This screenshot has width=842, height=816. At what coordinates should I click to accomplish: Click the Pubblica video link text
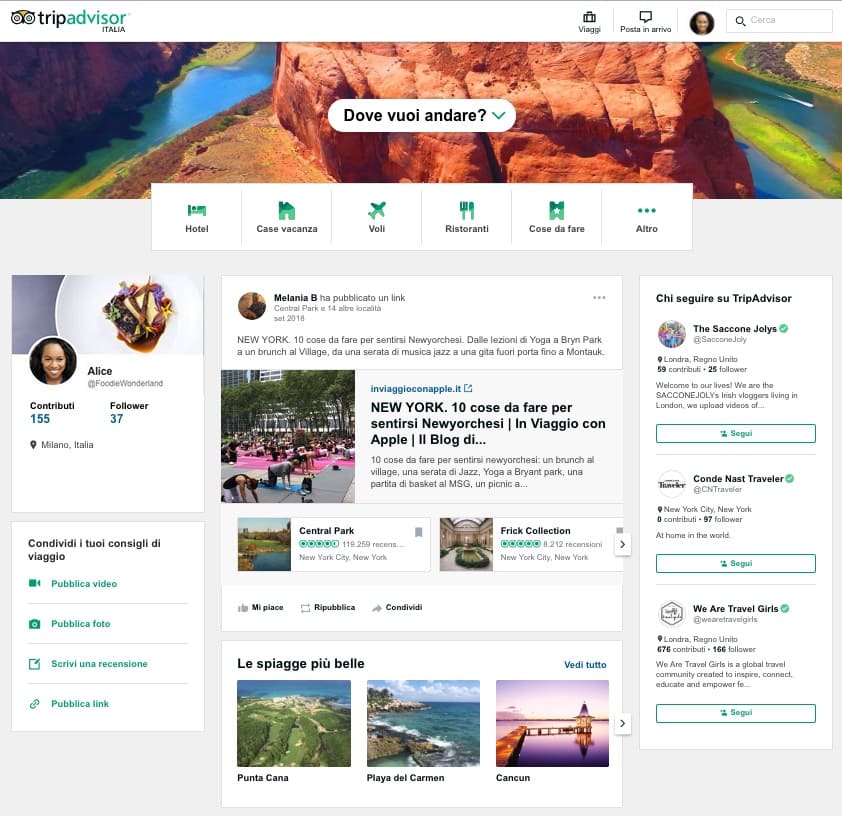click(x=84, y=584)
